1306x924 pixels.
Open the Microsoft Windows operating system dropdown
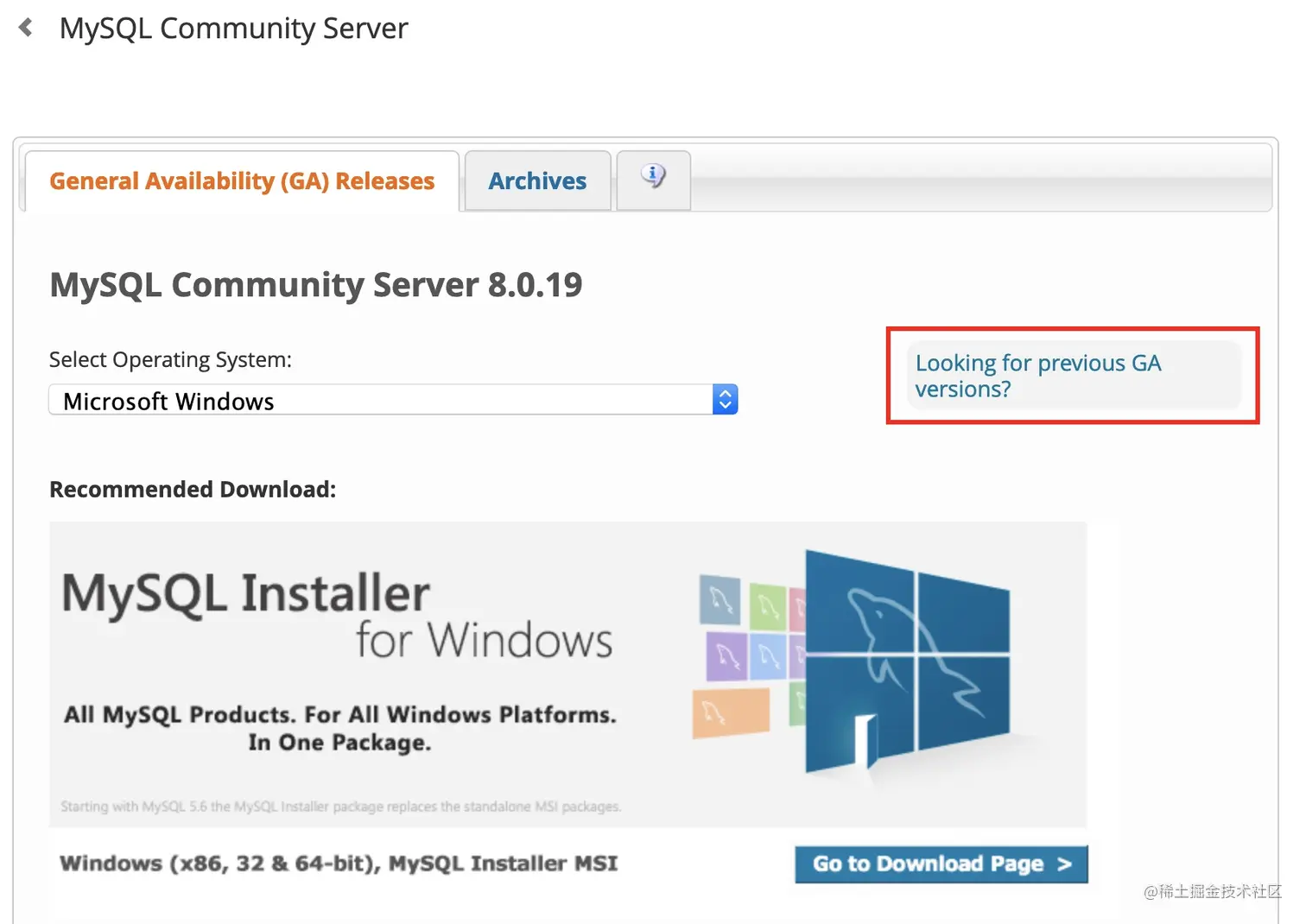[x=393, y=400]
